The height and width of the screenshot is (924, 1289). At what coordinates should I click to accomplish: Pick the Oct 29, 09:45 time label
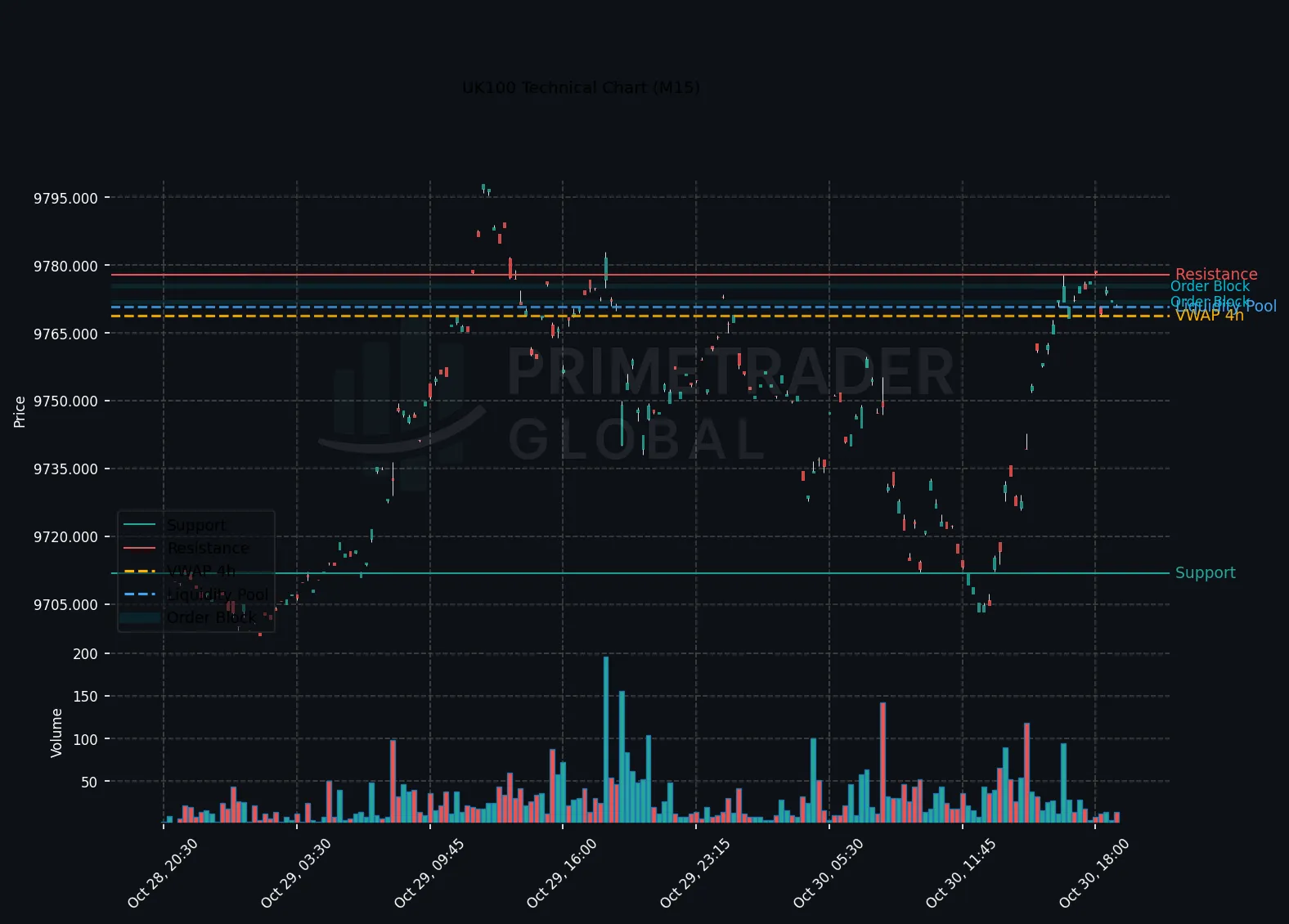coord(429,873)
